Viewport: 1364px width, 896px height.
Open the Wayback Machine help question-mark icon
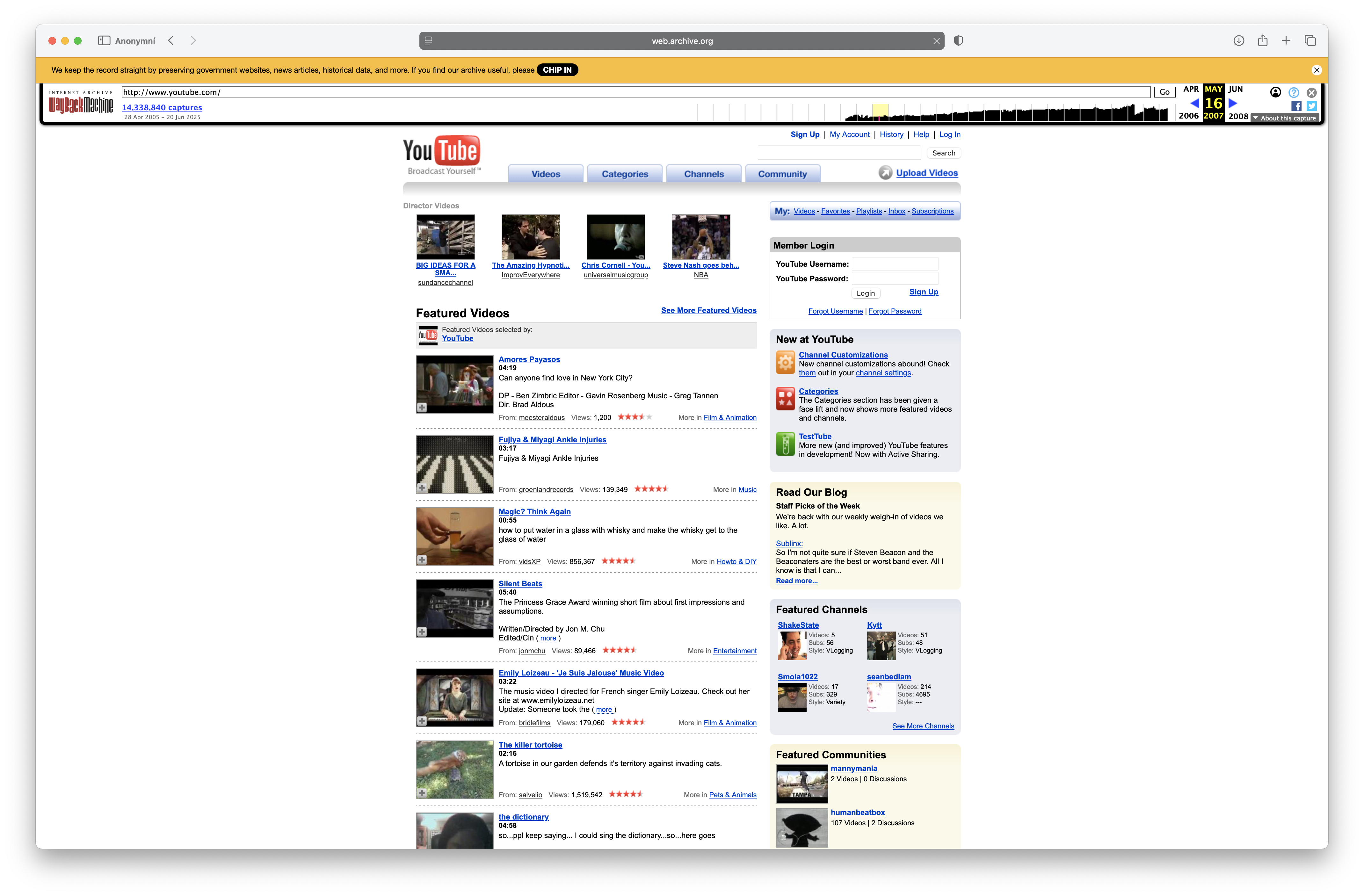[1294, 93]
